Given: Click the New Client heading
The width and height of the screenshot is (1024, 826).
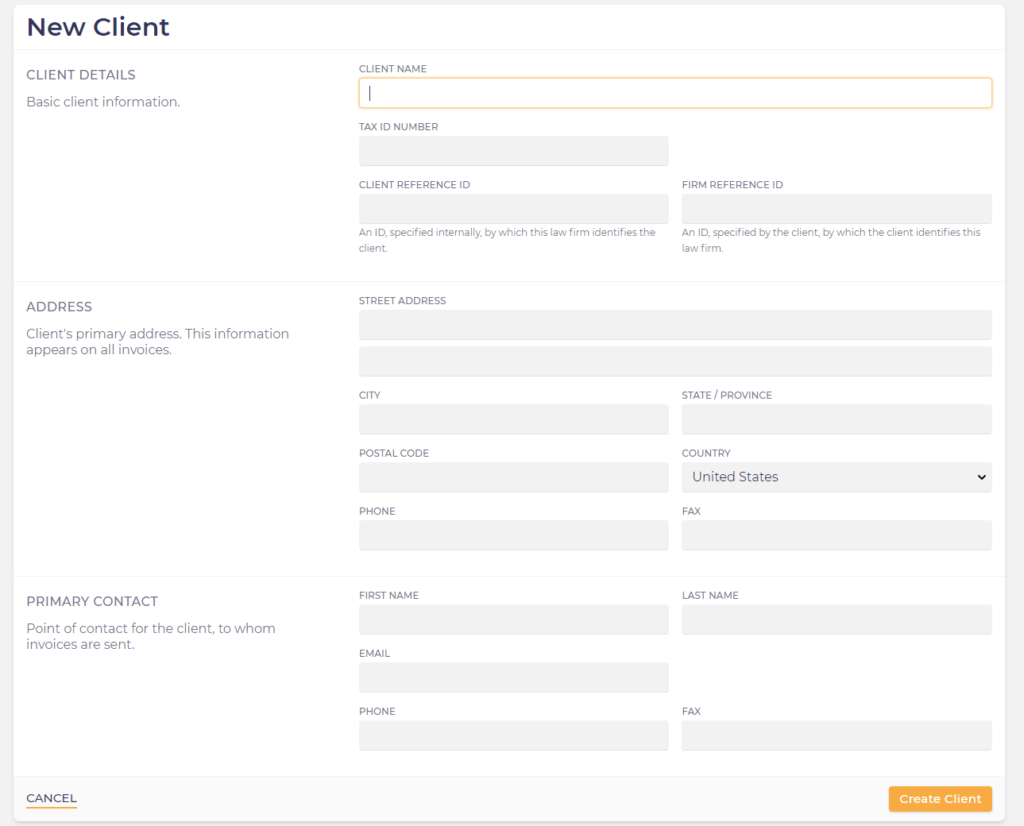Looking at the screenshot, I should click(x=98, y=27).
